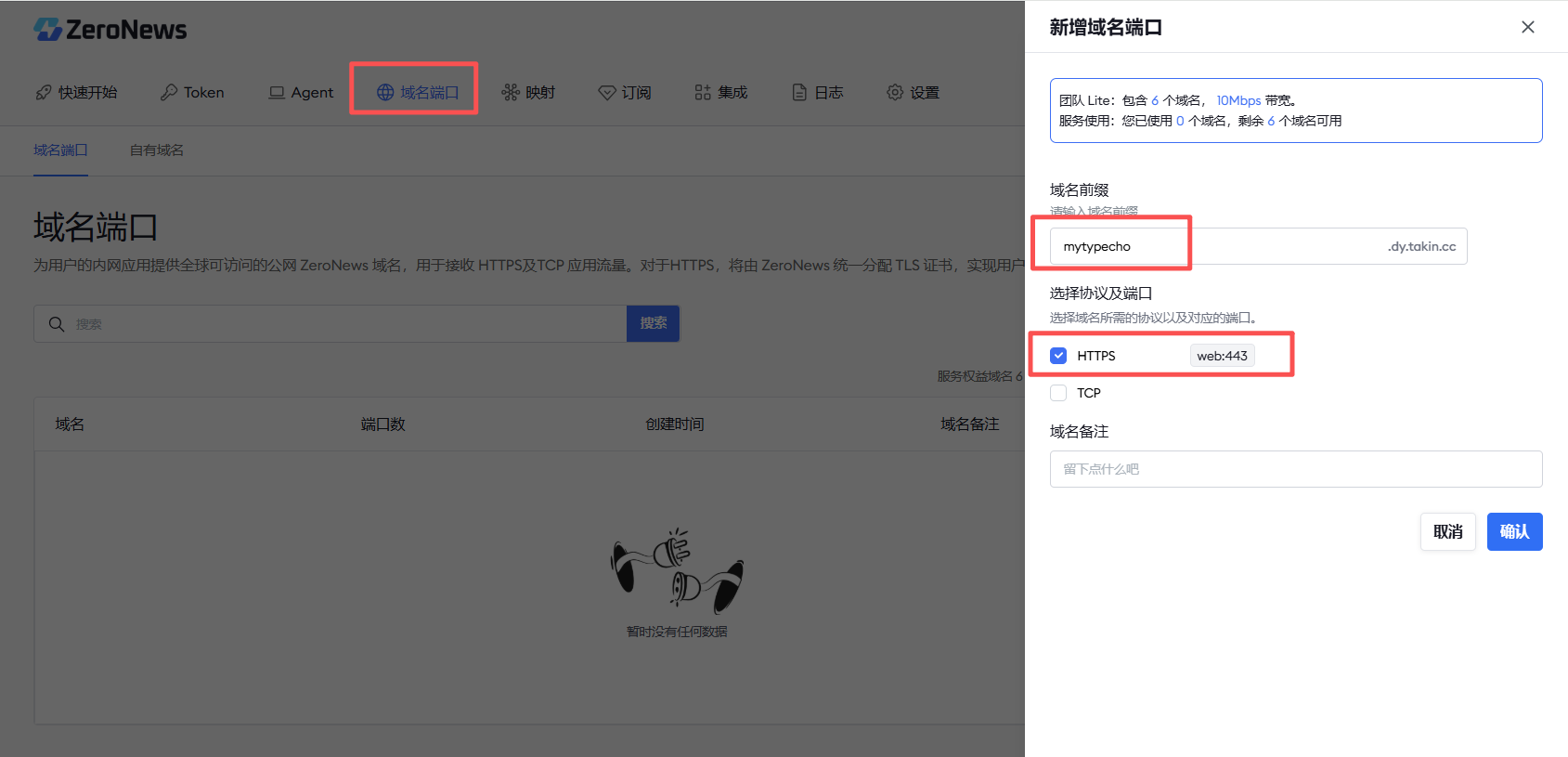This screenshot has height=757, width=1568.
Task: Click the ZeroNews logo icon
Action: [x=47, y=30]
